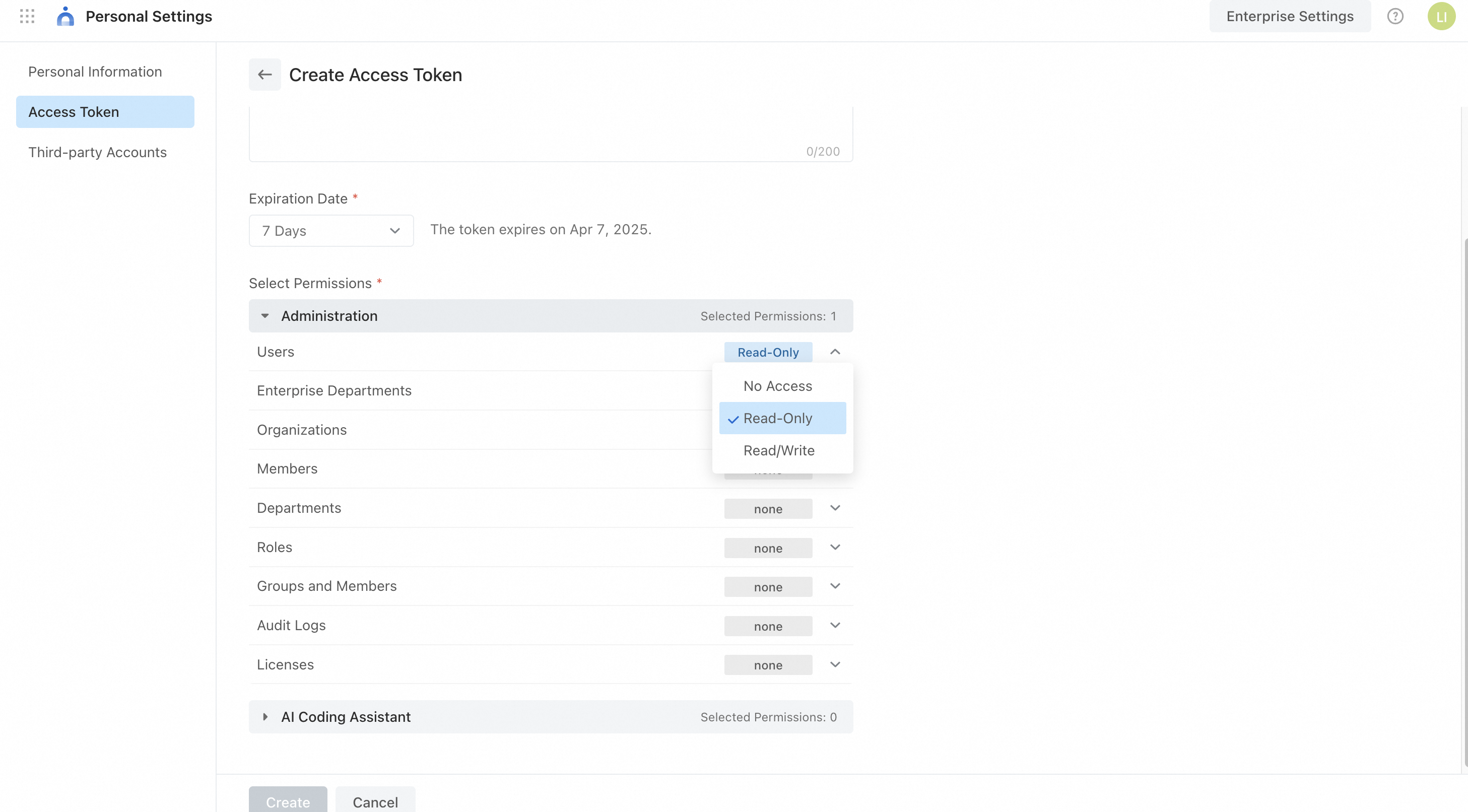The height and width of the screenshot is (812, 1468).
Task: Collapse the Users permission dropdown chevron
Action: (x=835, y=352)
